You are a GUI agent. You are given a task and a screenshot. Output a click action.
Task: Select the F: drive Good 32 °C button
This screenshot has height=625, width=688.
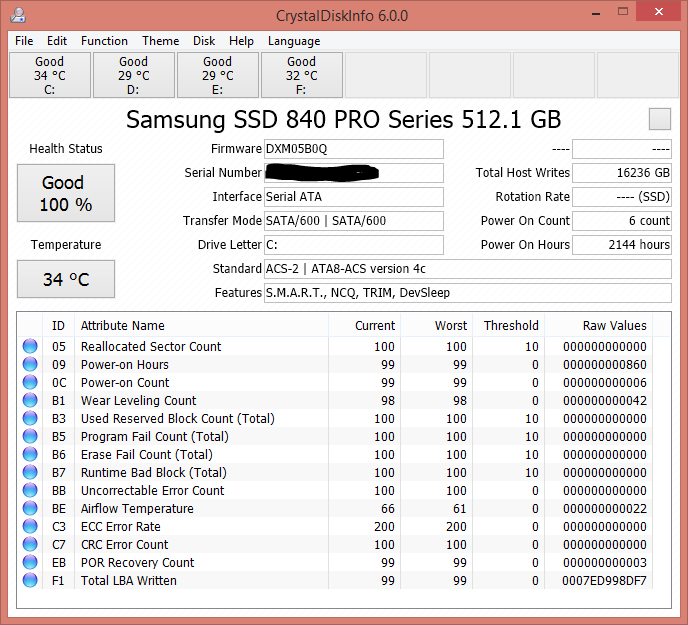click(x=301, y=75)
